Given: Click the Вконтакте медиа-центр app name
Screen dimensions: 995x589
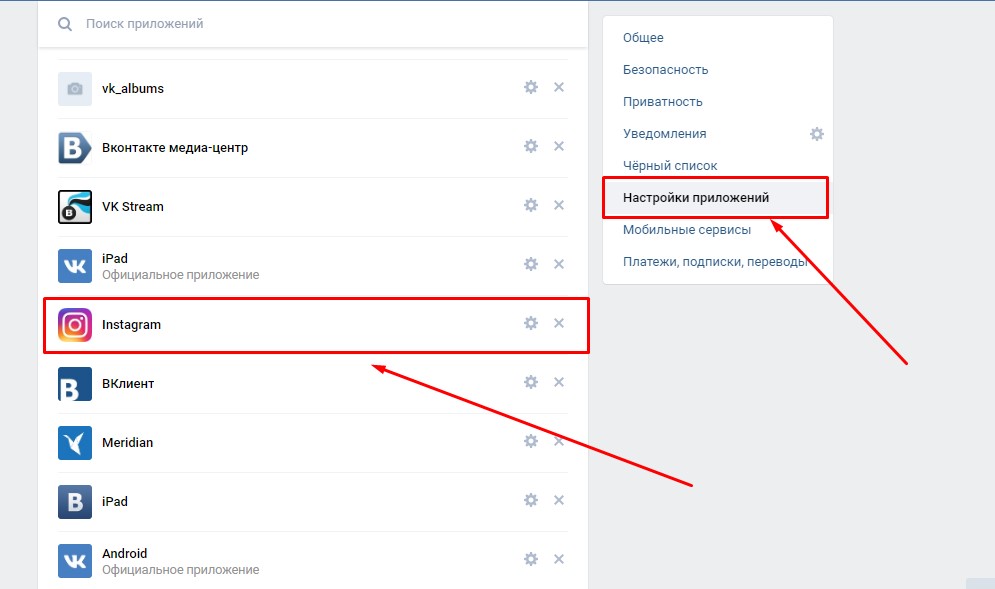Looking at the screenshot, I should 175,148.
